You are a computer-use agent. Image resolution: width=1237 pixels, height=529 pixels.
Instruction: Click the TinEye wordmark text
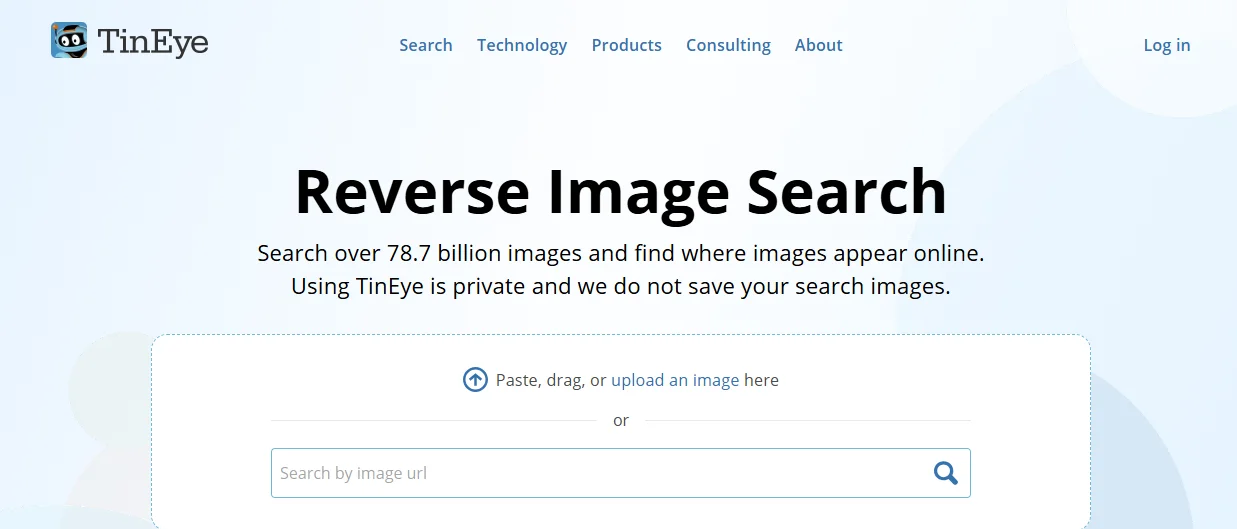click(153, 42)
